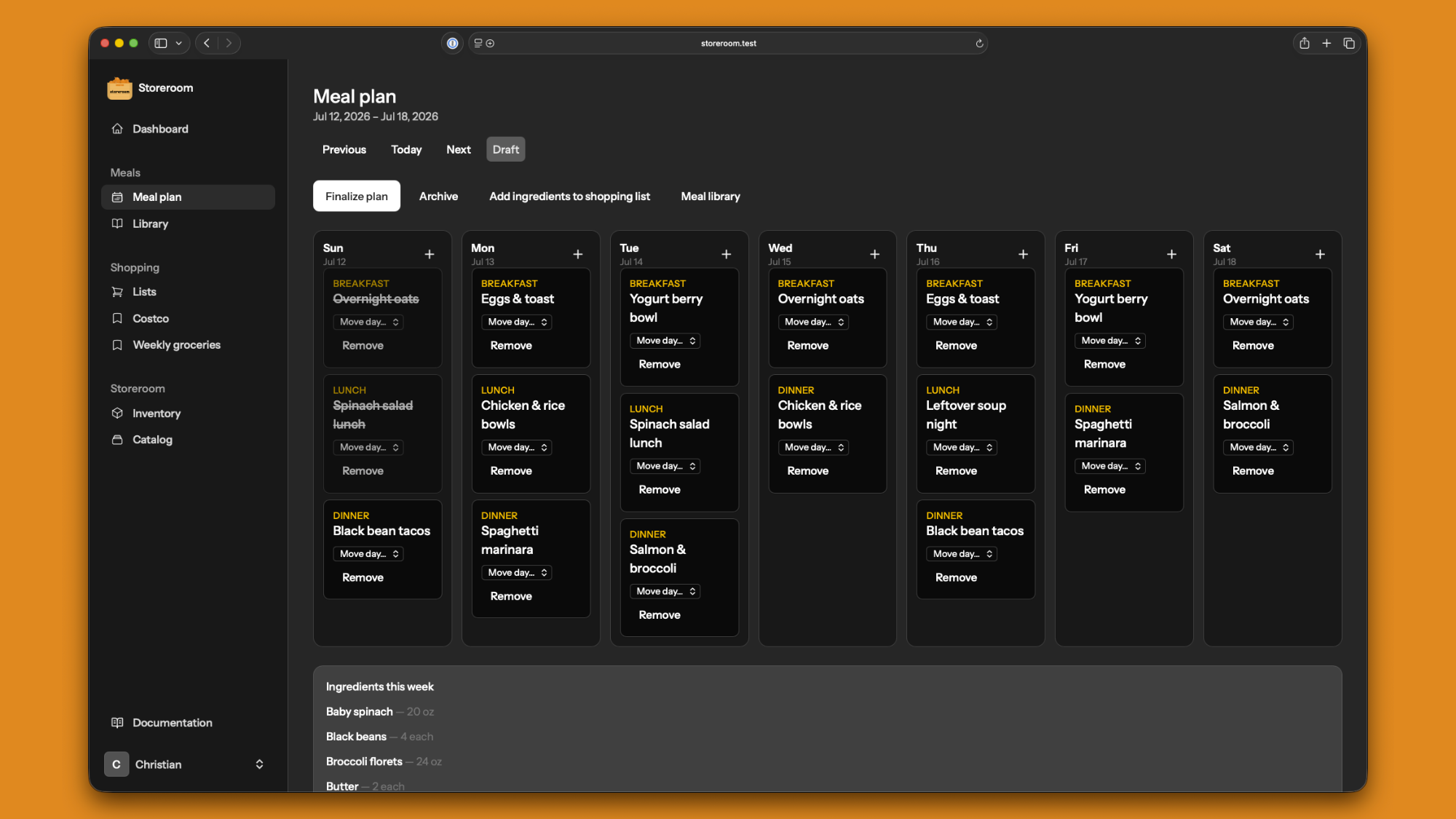Open the browser share icon
The width and height of the screenshot is (1456, 819).
tap(1305, 43)
